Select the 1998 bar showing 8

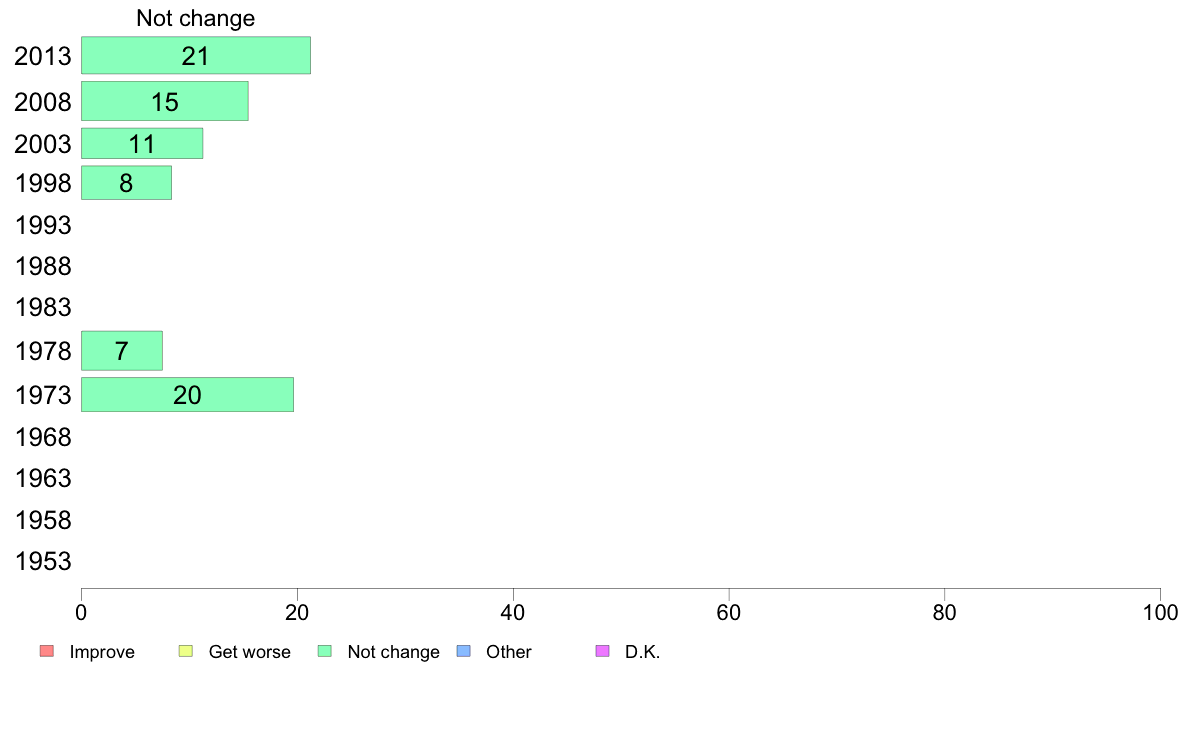pos(126,183)
